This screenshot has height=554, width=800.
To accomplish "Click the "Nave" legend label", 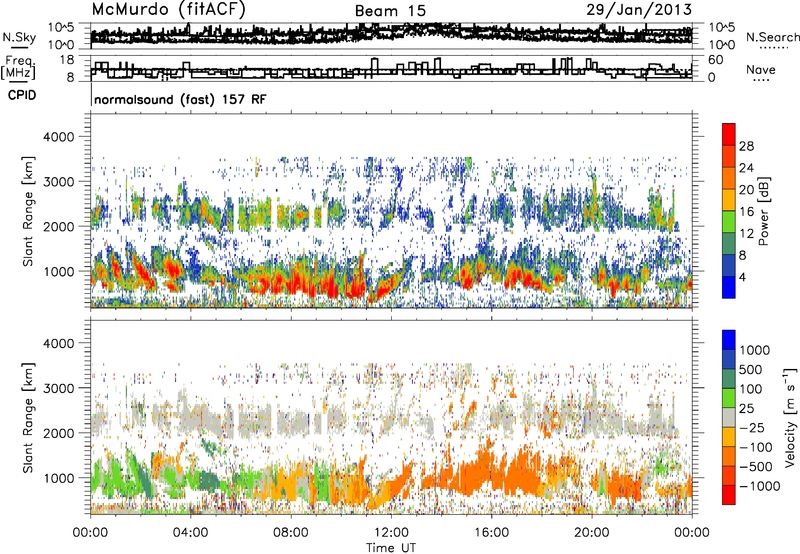I will (x=761, y=70).
